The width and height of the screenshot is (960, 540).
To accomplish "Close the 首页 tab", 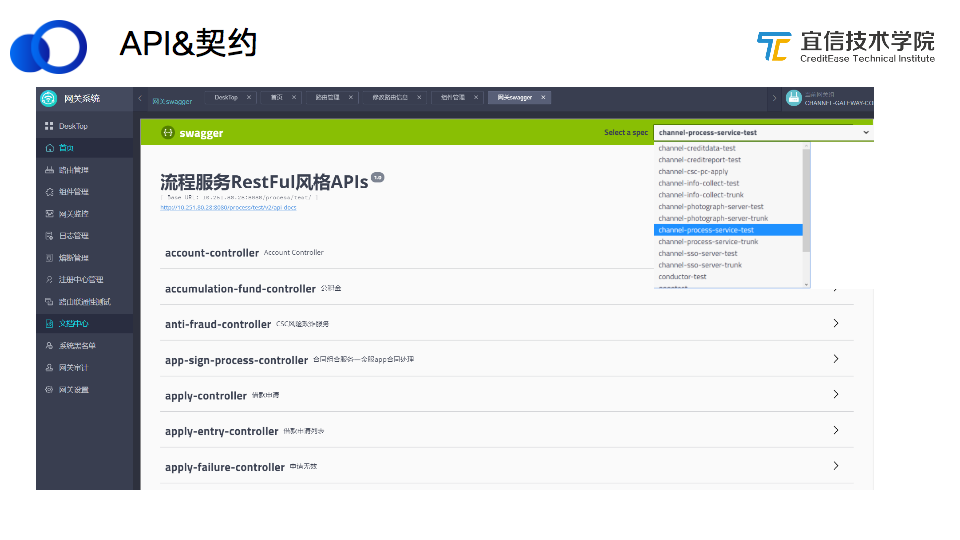I will click(294, 97).
